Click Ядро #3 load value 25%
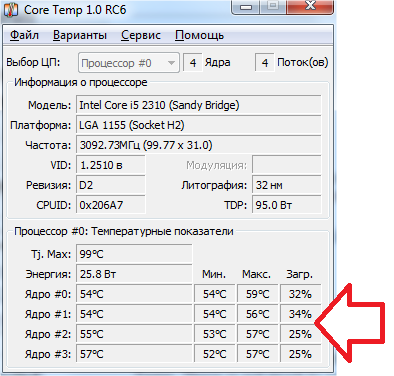Screen dimensions: 394x376 (x=300, y=354)
